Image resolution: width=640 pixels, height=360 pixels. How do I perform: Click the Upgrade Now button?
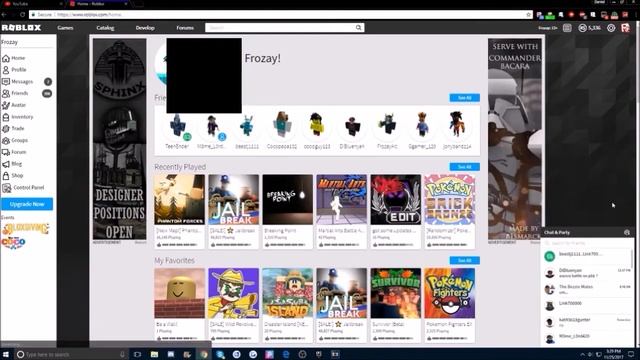click(x=27, y=204)
